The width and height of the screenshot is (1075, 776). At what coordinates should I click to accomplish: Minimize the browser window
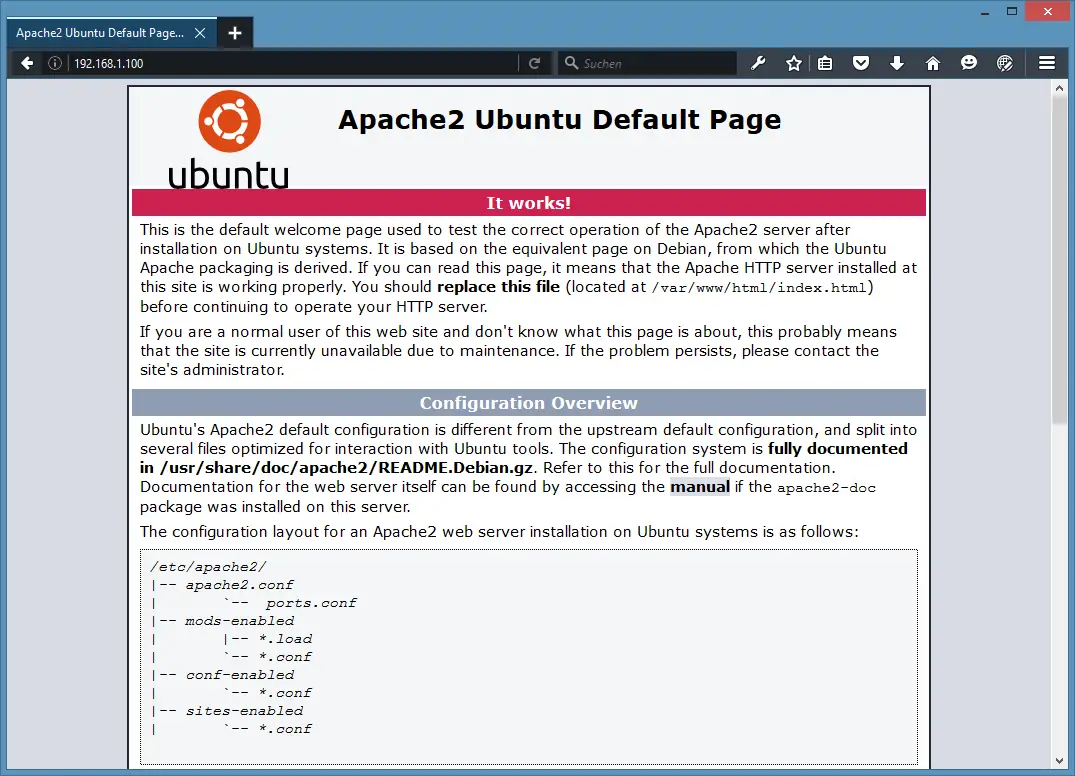pos(985,12)
